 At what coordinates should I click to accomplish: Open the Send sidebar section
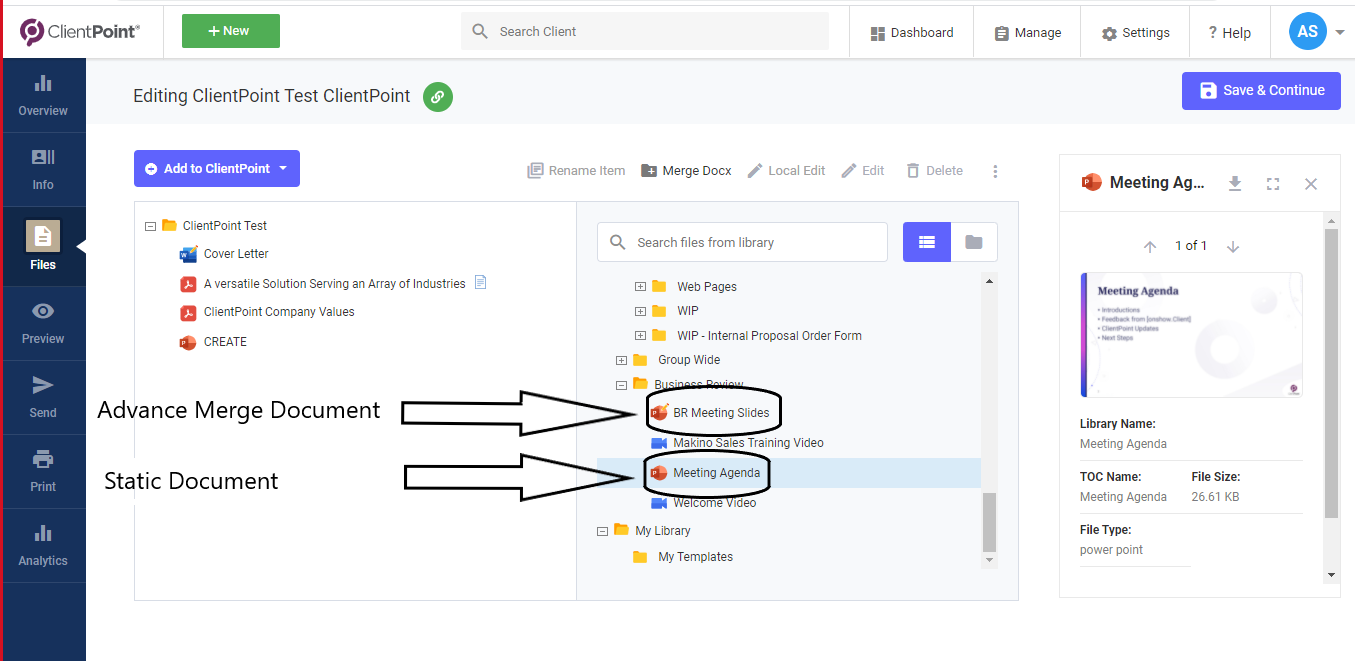point(43,397)
